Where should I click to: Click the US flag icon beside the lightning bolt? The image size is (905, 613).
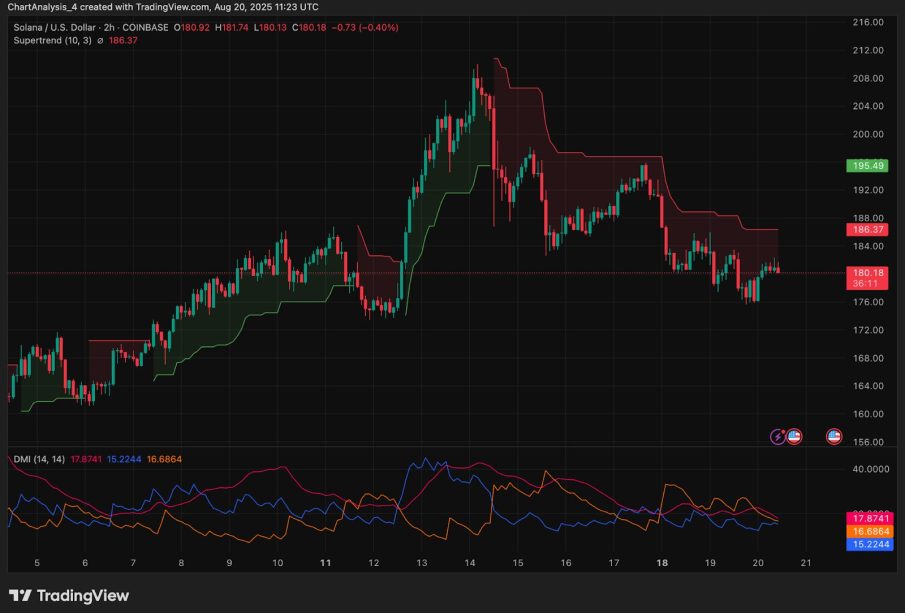pos(794,436)
